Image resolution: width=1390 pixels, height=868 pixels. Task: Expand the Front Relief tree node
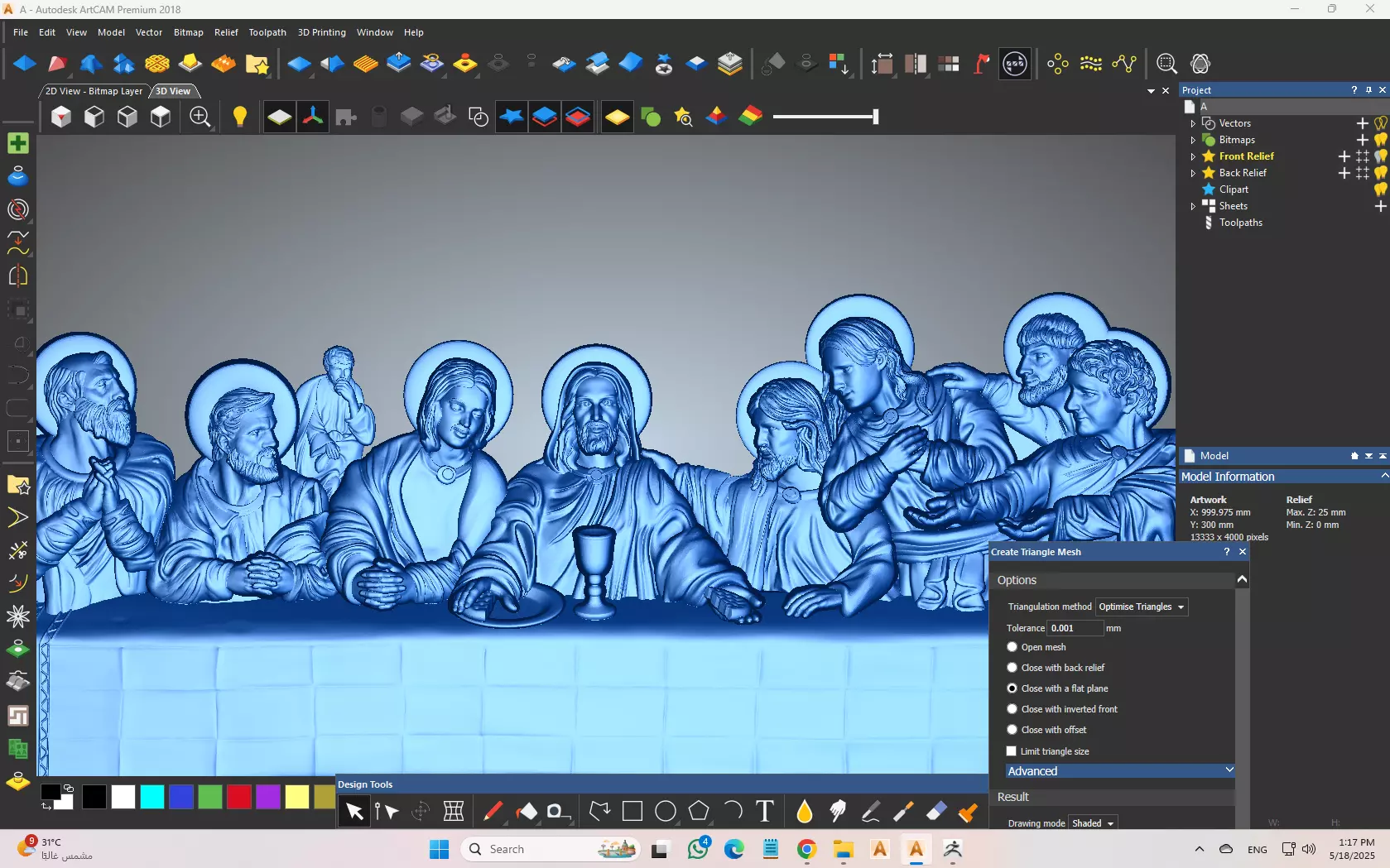tap(1193, 156)
